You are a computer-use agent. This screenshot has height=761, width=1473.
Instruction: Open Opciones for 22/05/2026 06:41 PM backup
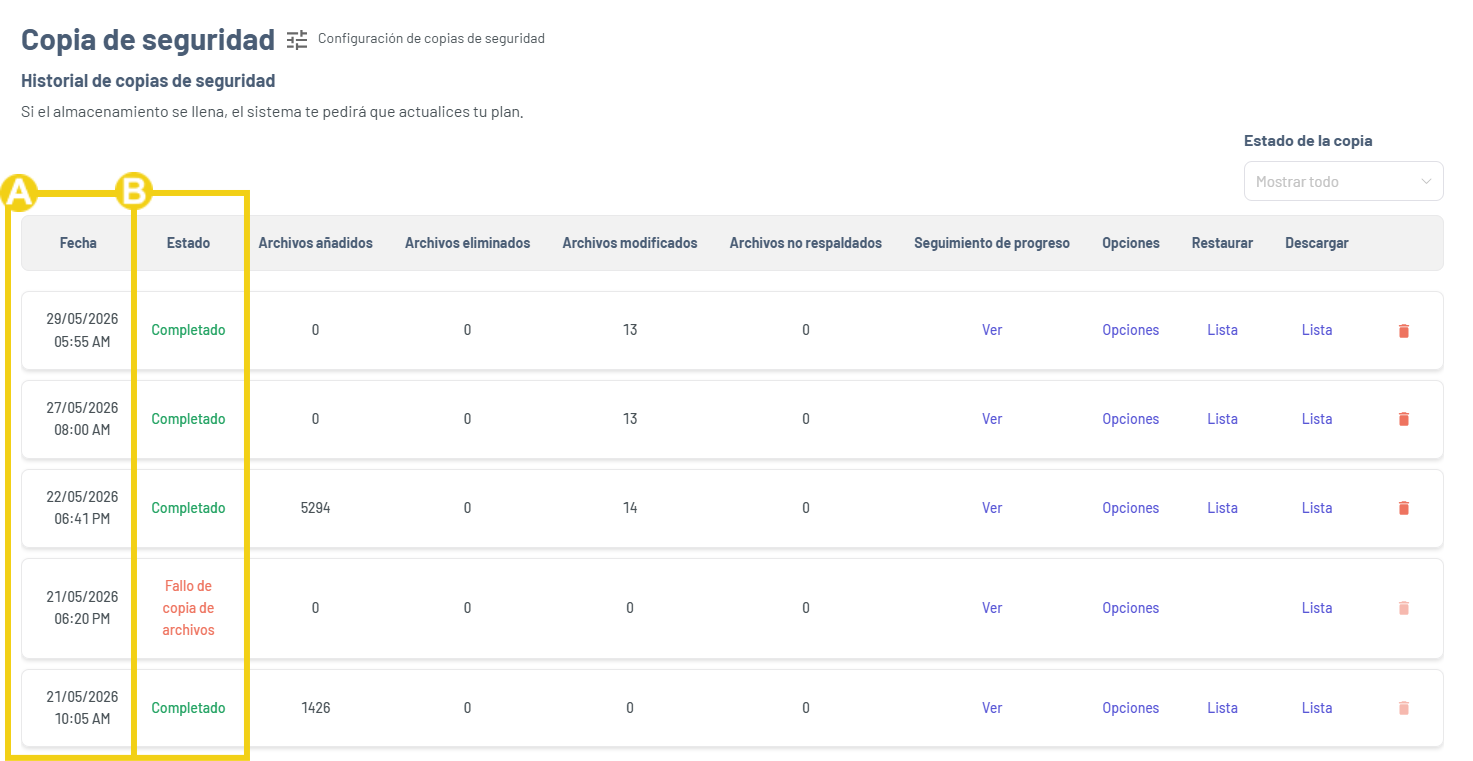pyautogui.click(x=1131, y=508)
